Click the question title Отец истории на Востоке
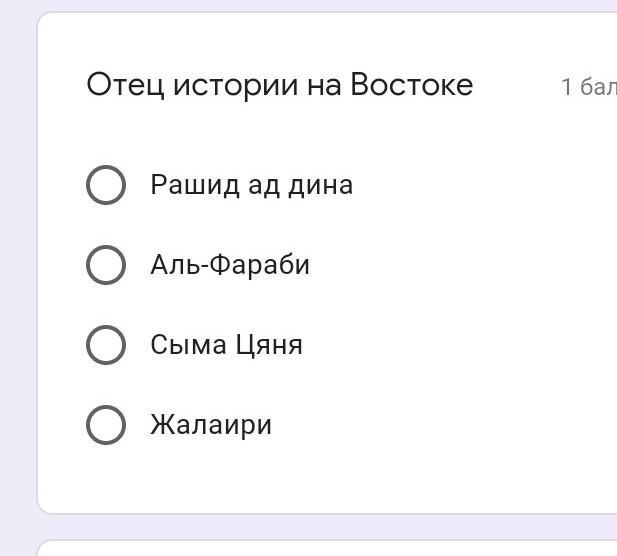617x556 pixels. pyautogui.click(x=279, y=85)
